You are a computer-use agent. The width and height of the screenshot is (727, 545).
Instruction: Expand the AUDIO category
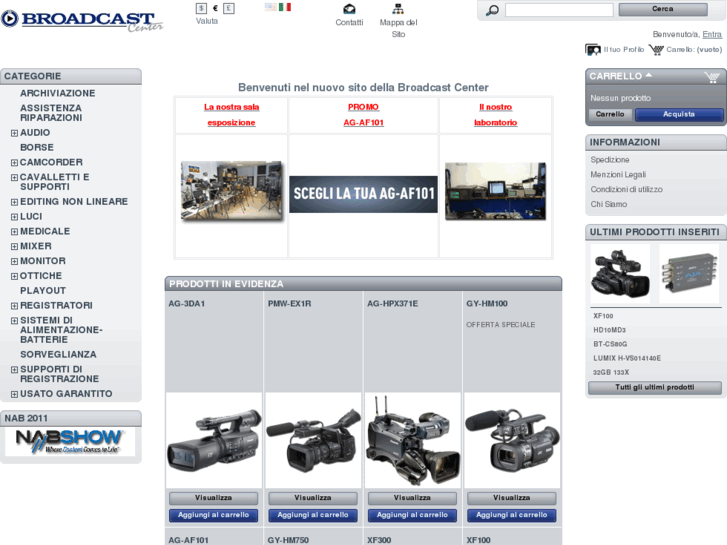click(x=14, y=133)
